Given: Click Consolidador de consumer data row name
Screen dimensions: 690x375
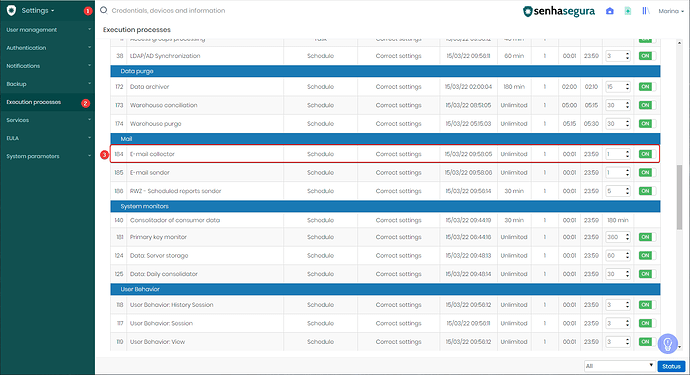Looking at the screenshot, I should coord(175,220).
